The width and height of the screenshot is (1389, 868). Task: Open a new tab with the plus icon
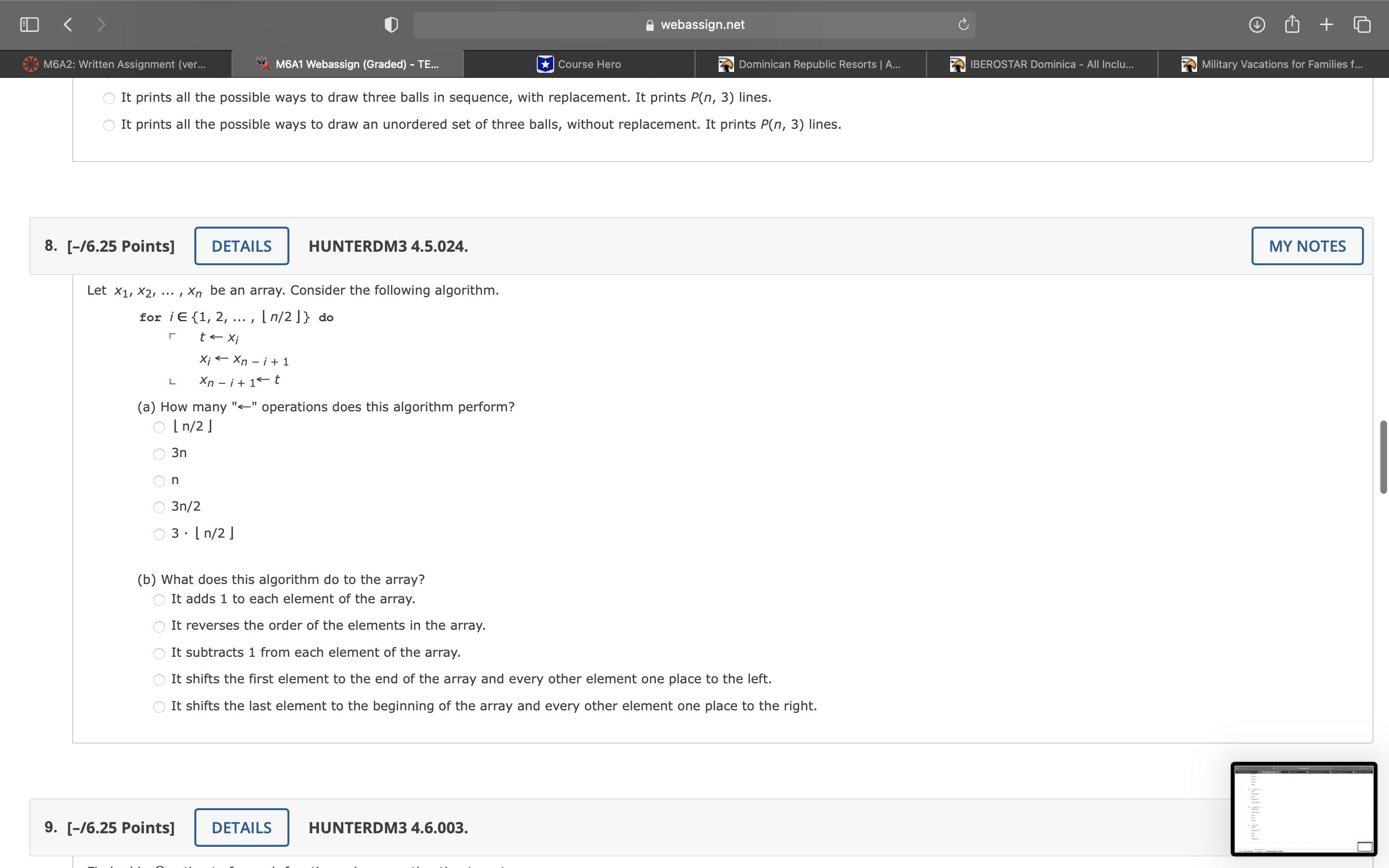[1326, 25]
